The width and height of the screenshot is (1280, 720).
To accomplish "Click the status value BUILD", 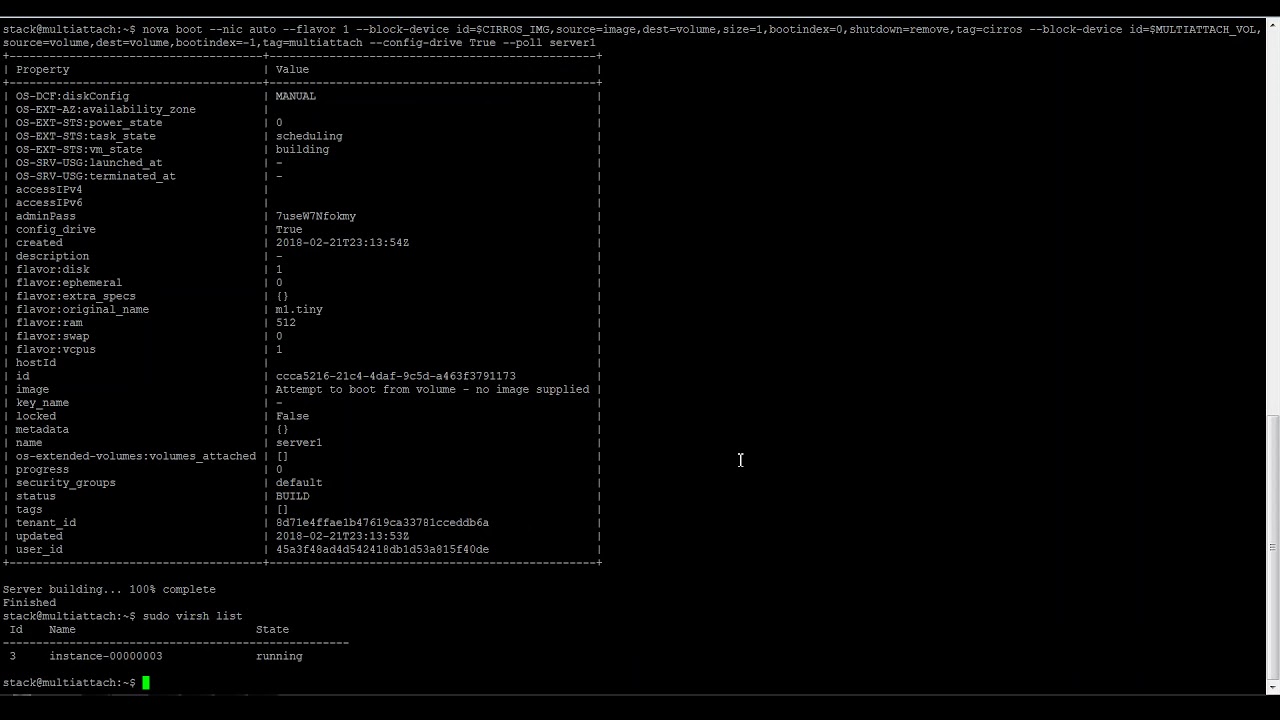I will tap(293, 496).
